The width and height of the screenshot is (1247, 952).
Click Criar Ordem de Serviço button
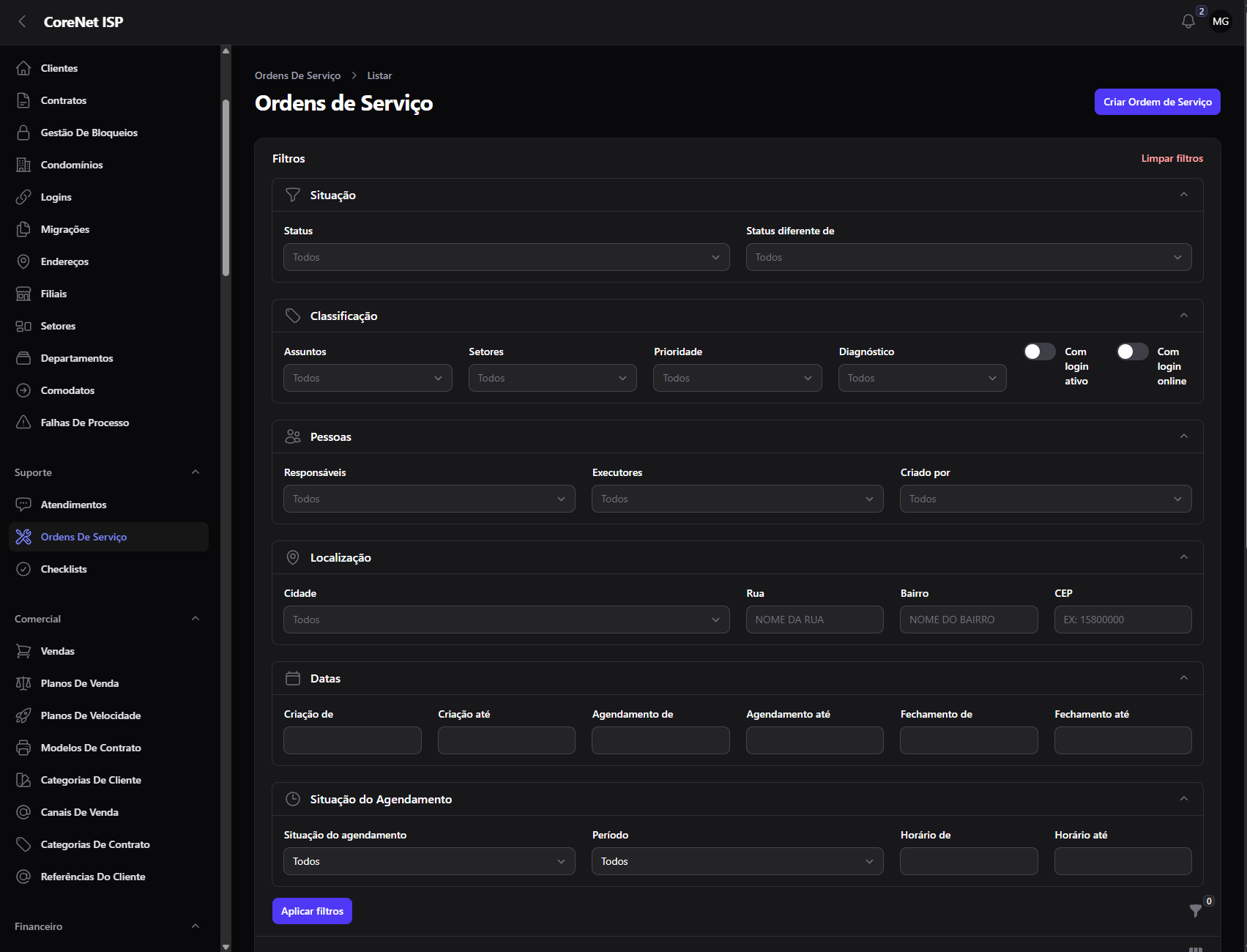click(x=1157, y=102)
